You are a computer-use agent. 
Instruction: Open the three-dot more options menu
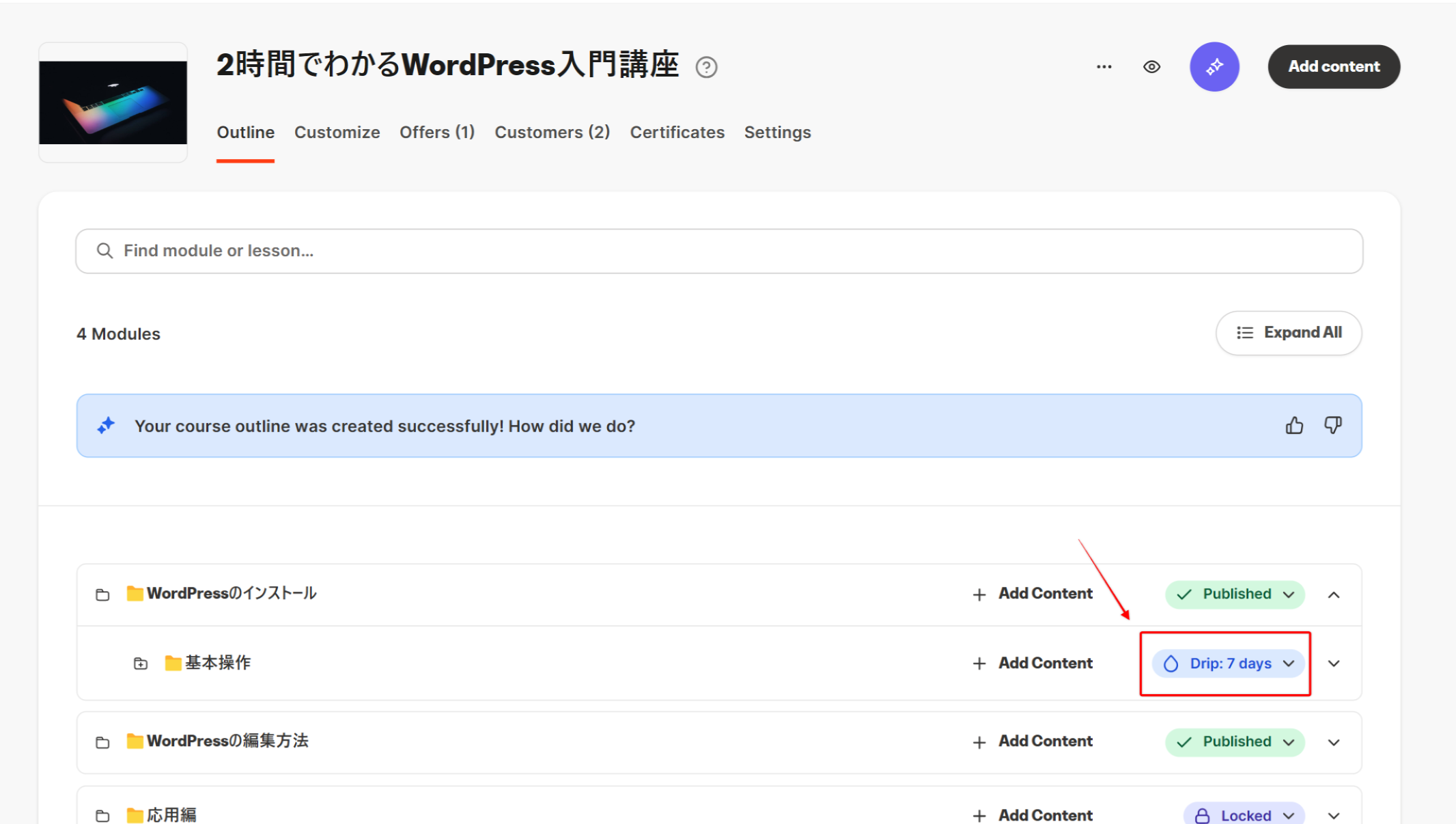coord(1104,67)
